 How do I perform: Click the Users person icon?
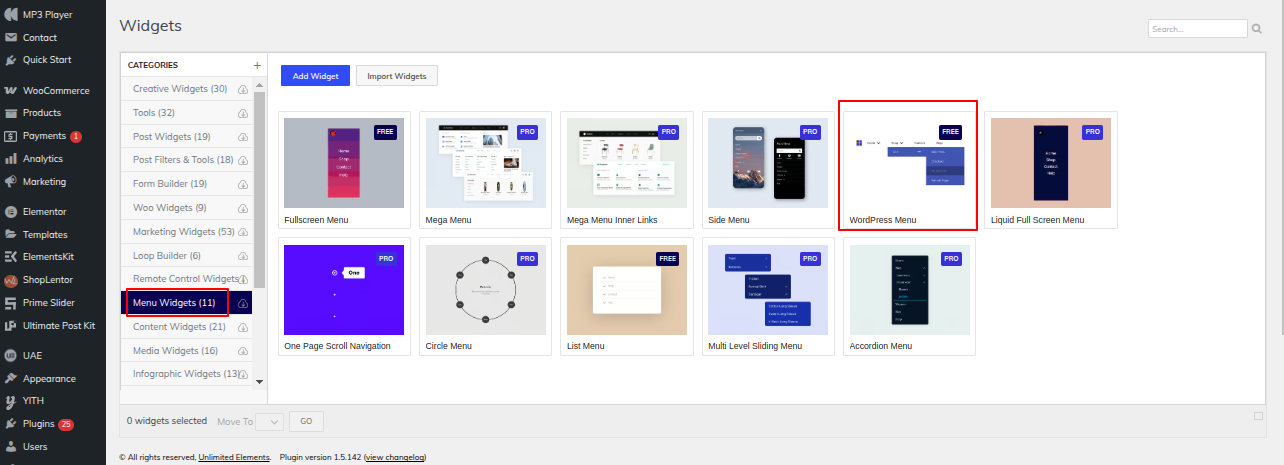coord(11,447)
